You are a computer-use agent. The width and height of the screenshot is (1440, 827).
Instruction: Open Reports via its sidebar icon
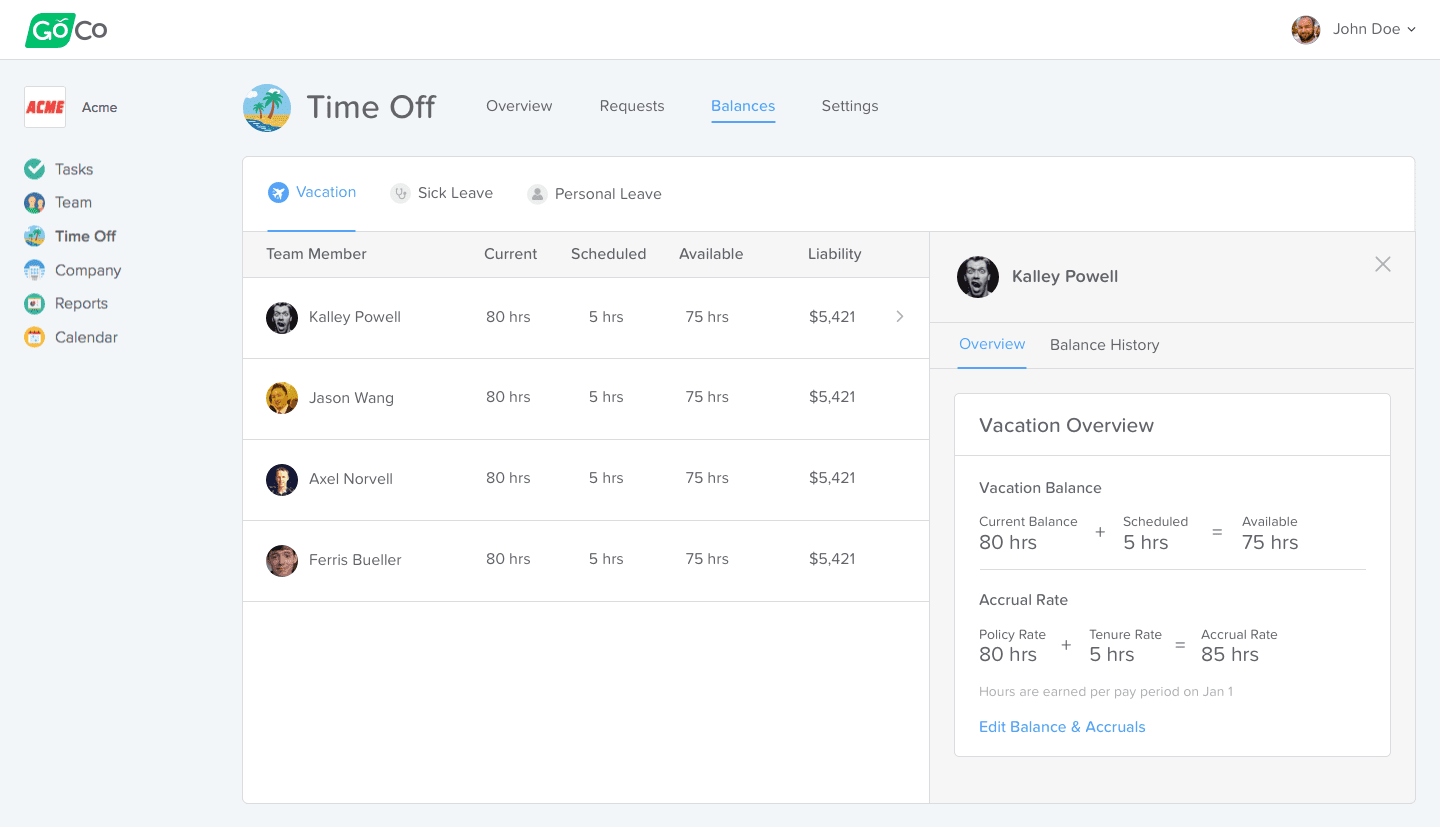pyautogui.click(x=35, y=304)
